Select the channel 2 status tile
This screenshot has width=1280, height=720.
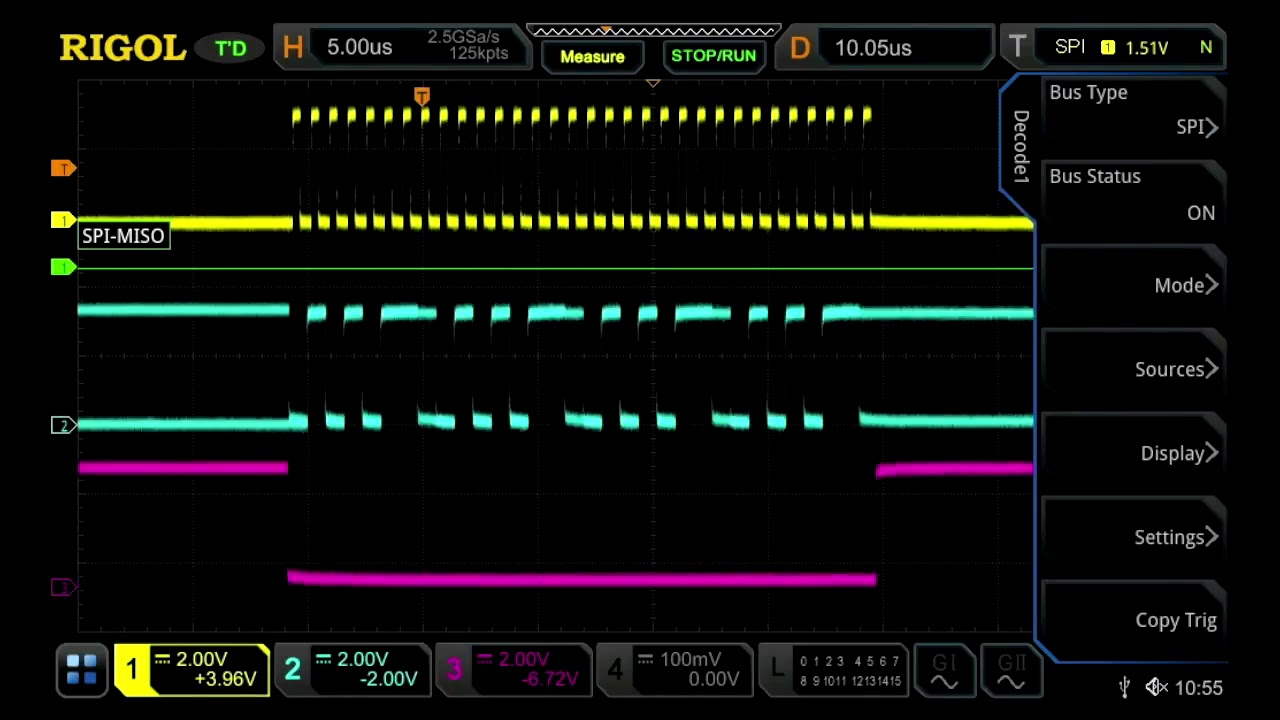tap(352, 669)
